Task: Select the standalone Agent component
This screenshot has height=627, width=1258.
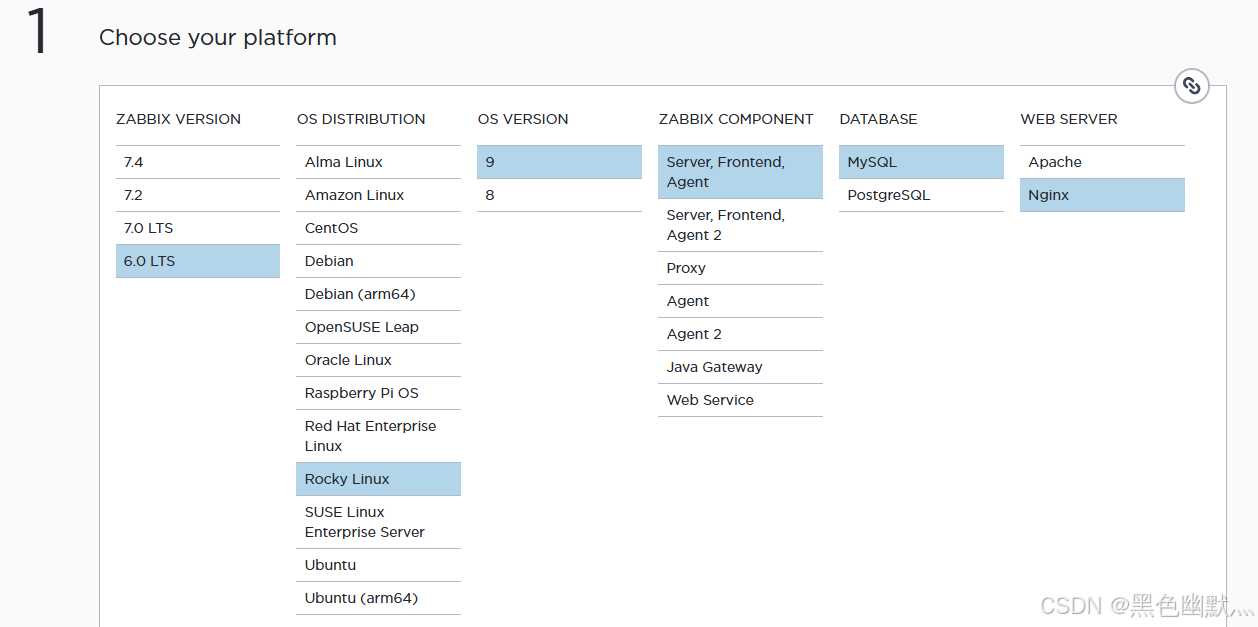Action: [741, 301]
